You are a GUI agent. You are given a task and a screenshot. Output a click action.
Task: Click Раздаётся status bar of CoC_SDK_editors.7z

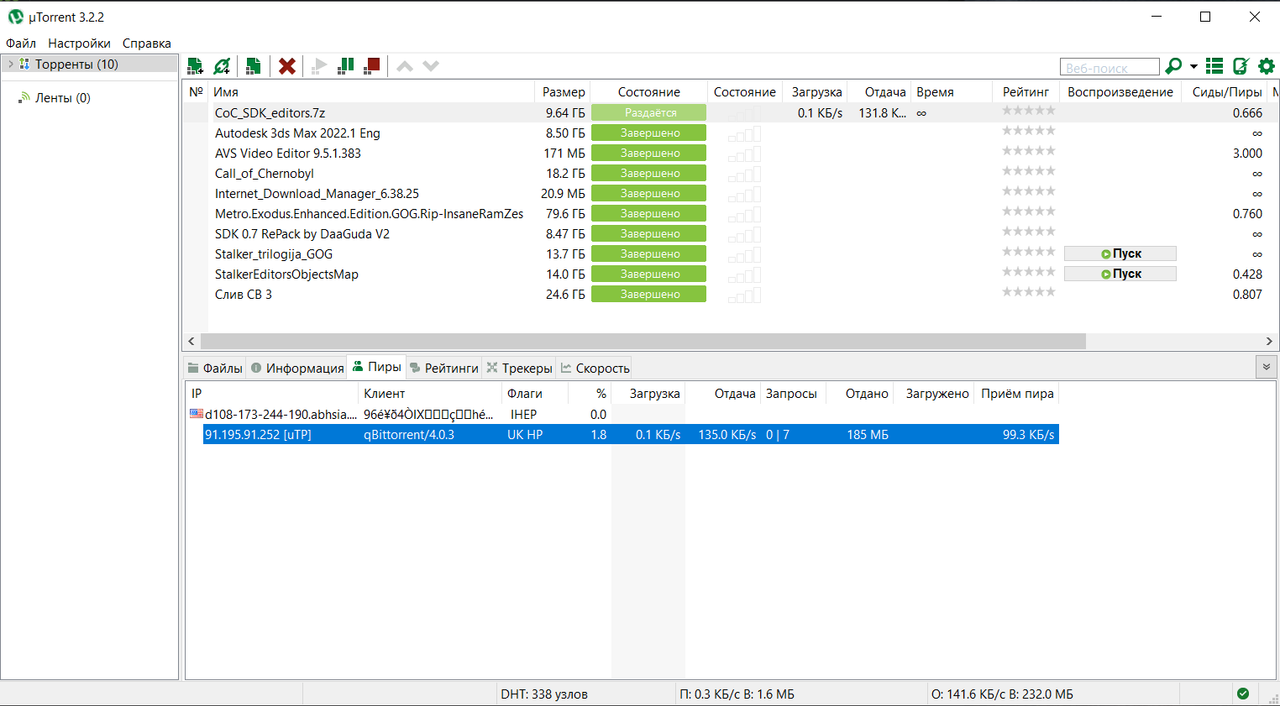click(x=649, y=113)
